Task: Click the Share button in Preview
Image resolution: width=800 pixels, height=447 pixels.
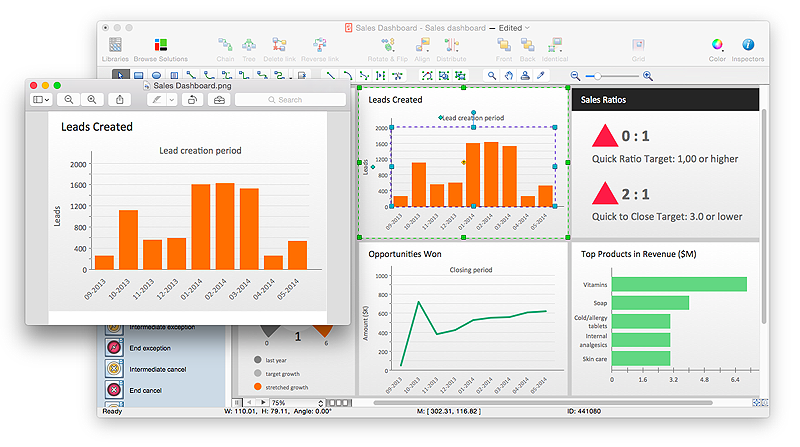Action: (120, 100)
